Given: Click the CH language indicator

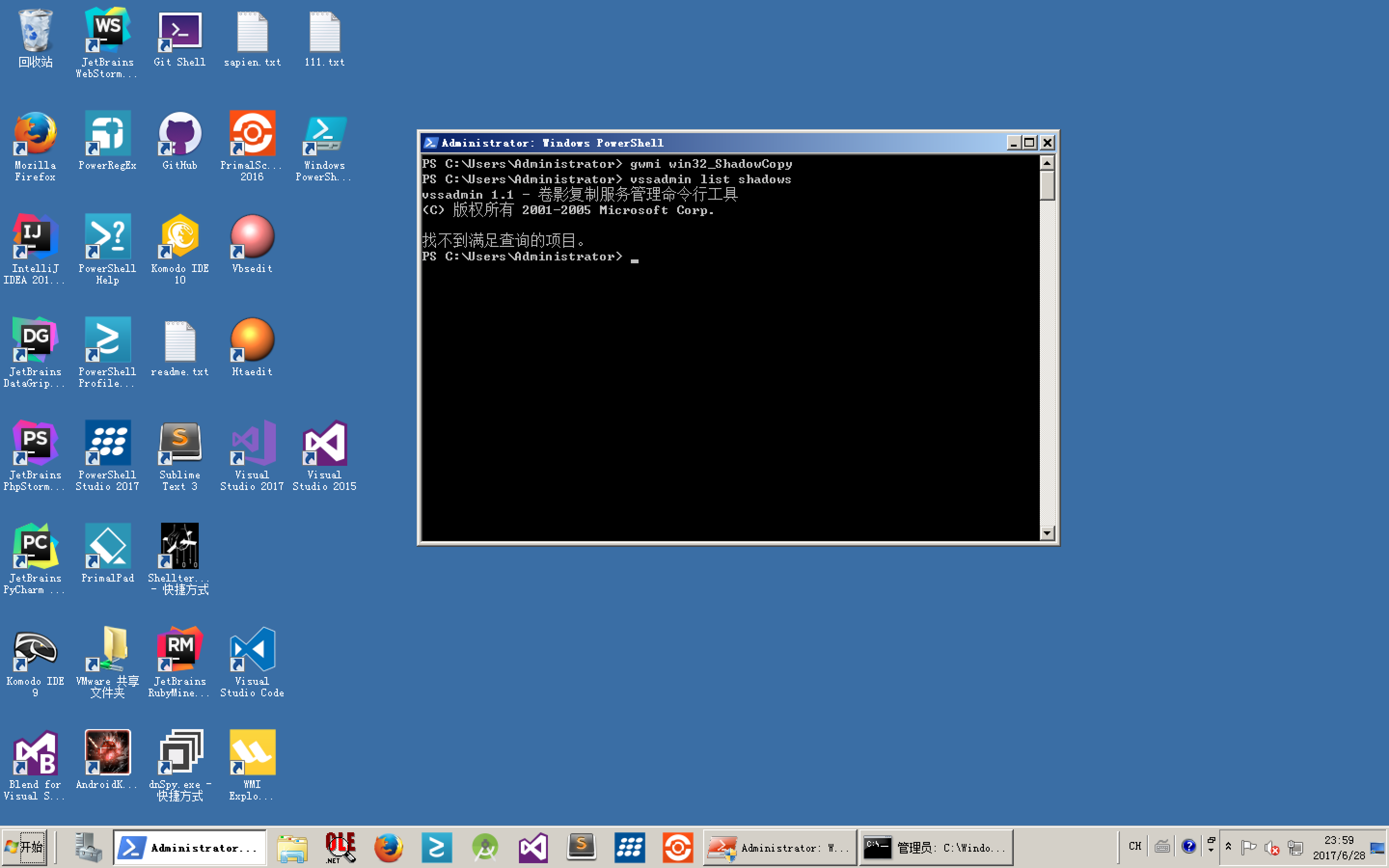Looking at the screenshot, I should pyautogui.click(x=1135, y=846).
